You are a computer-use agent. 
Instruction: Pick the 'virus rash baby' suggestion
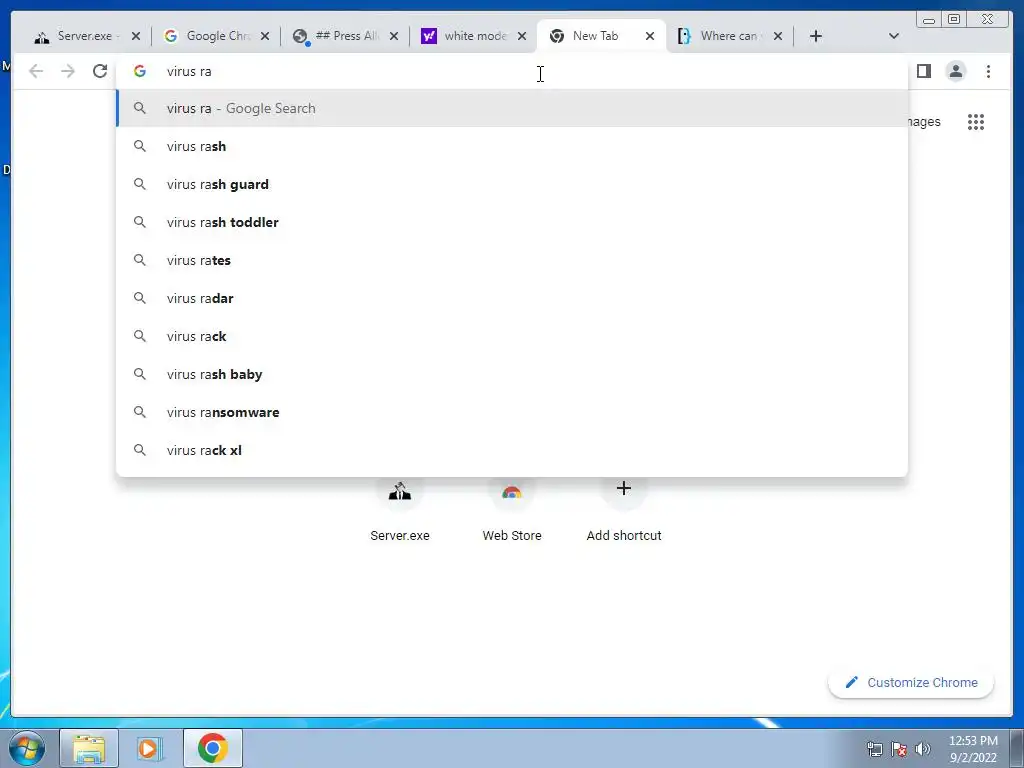coord(511,374)
